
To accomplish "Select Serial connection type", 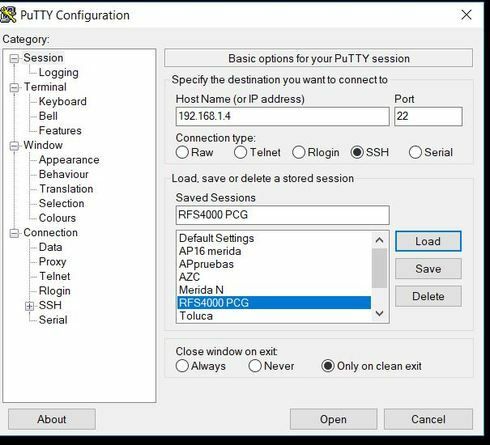I will [x=431, y=153].
